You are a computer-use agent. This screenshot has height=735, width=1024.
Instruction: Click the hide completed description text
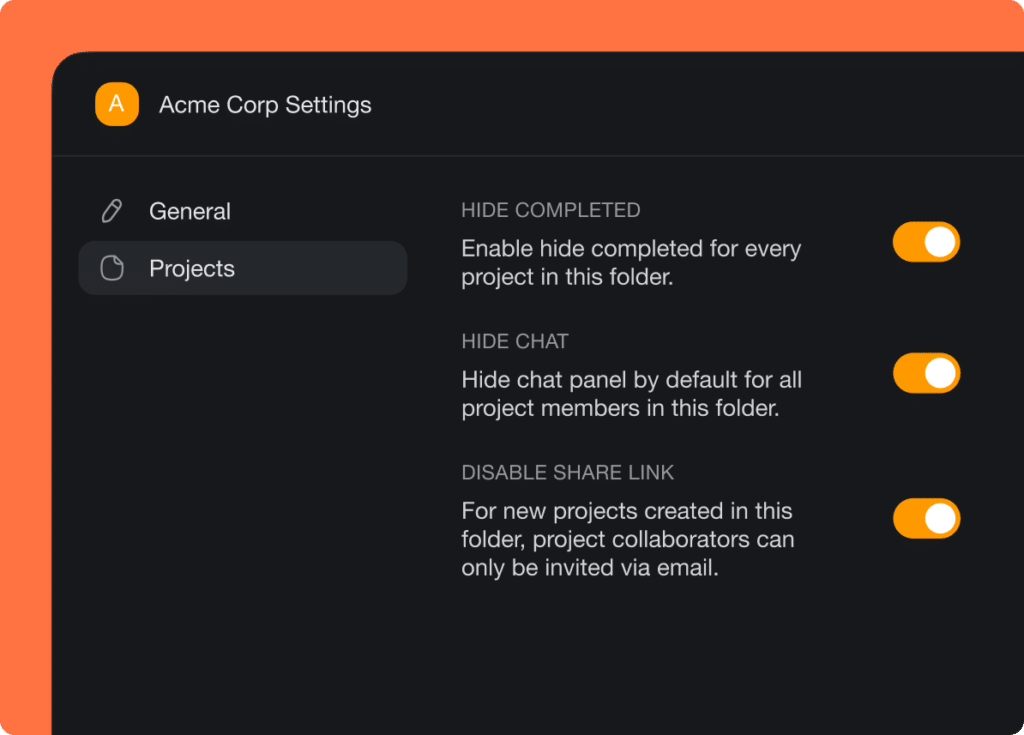630,263
